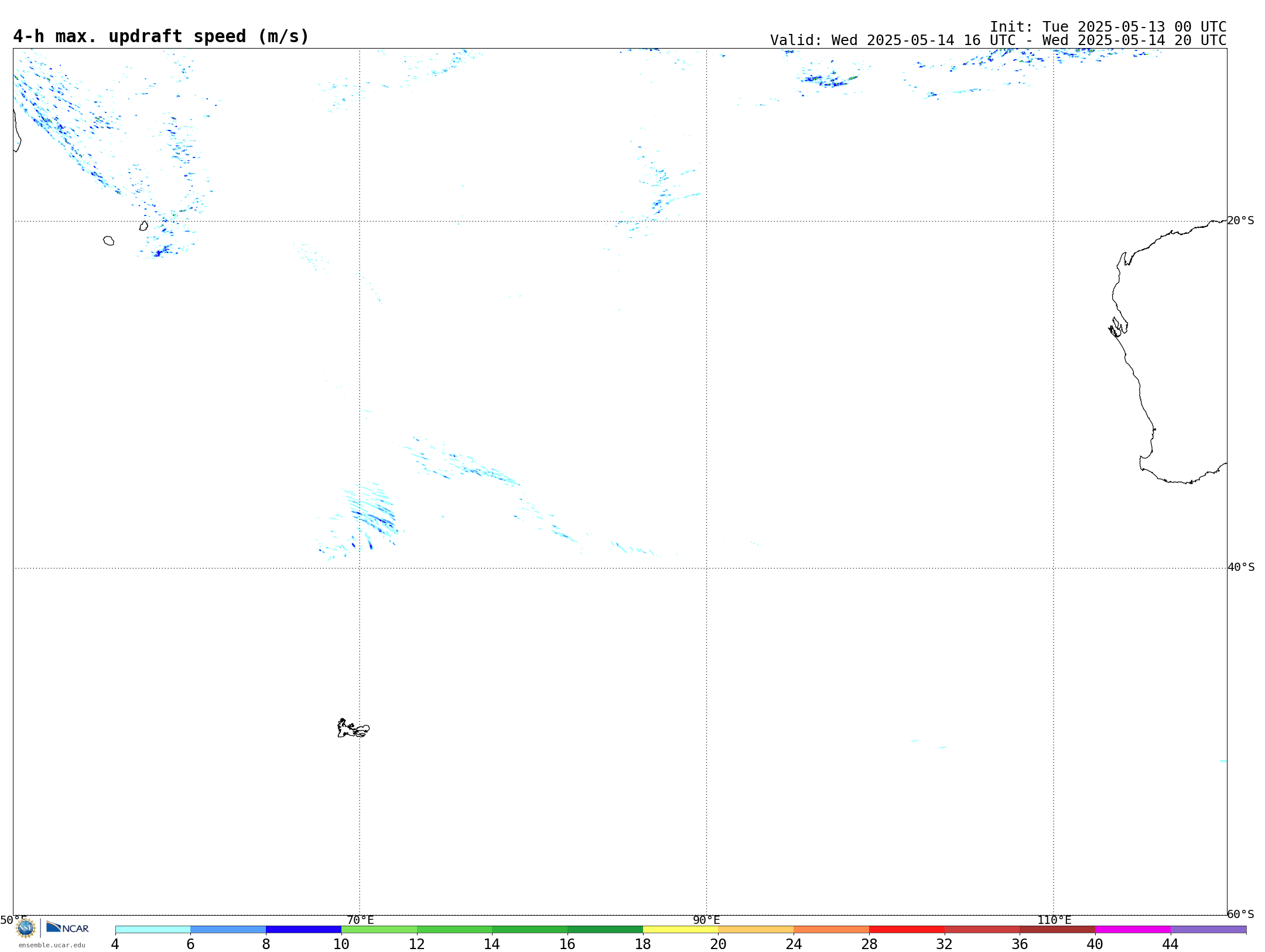The height and width of the screenshot is (952, 1265).
Task: Click the Kerguelen Islands outline on the map
Action: [353, 728]
